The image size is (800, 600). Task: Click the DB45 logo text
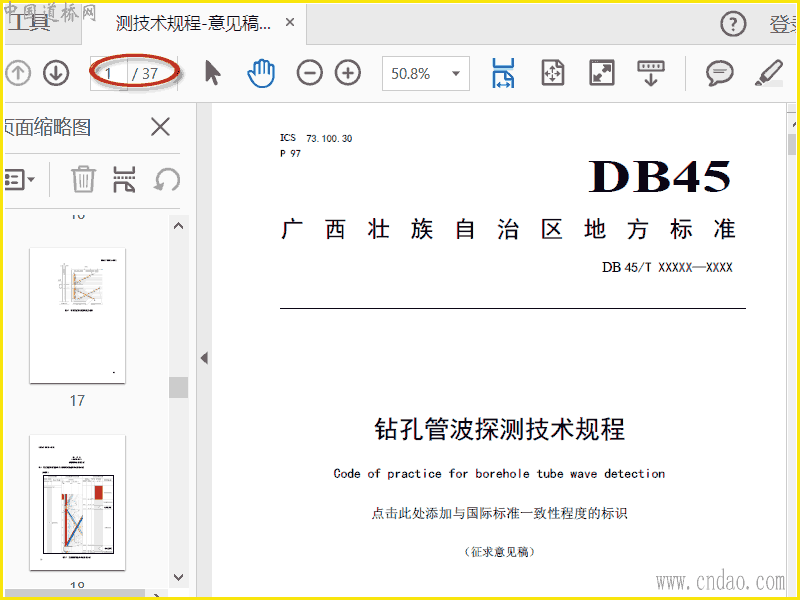[660, 177]
